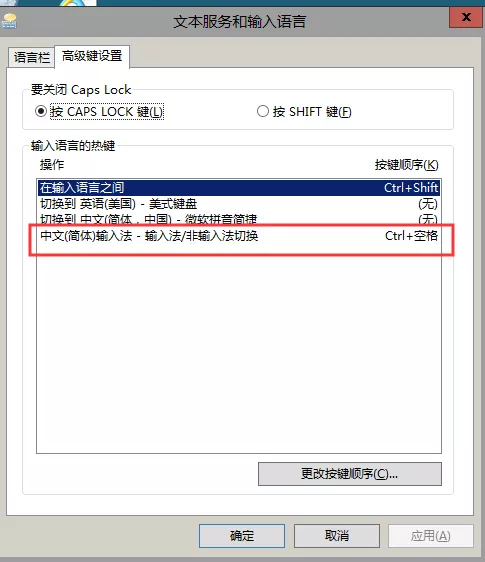
Task: Click the (无) value for 美式键盘 row
Action: coord(428,204)
